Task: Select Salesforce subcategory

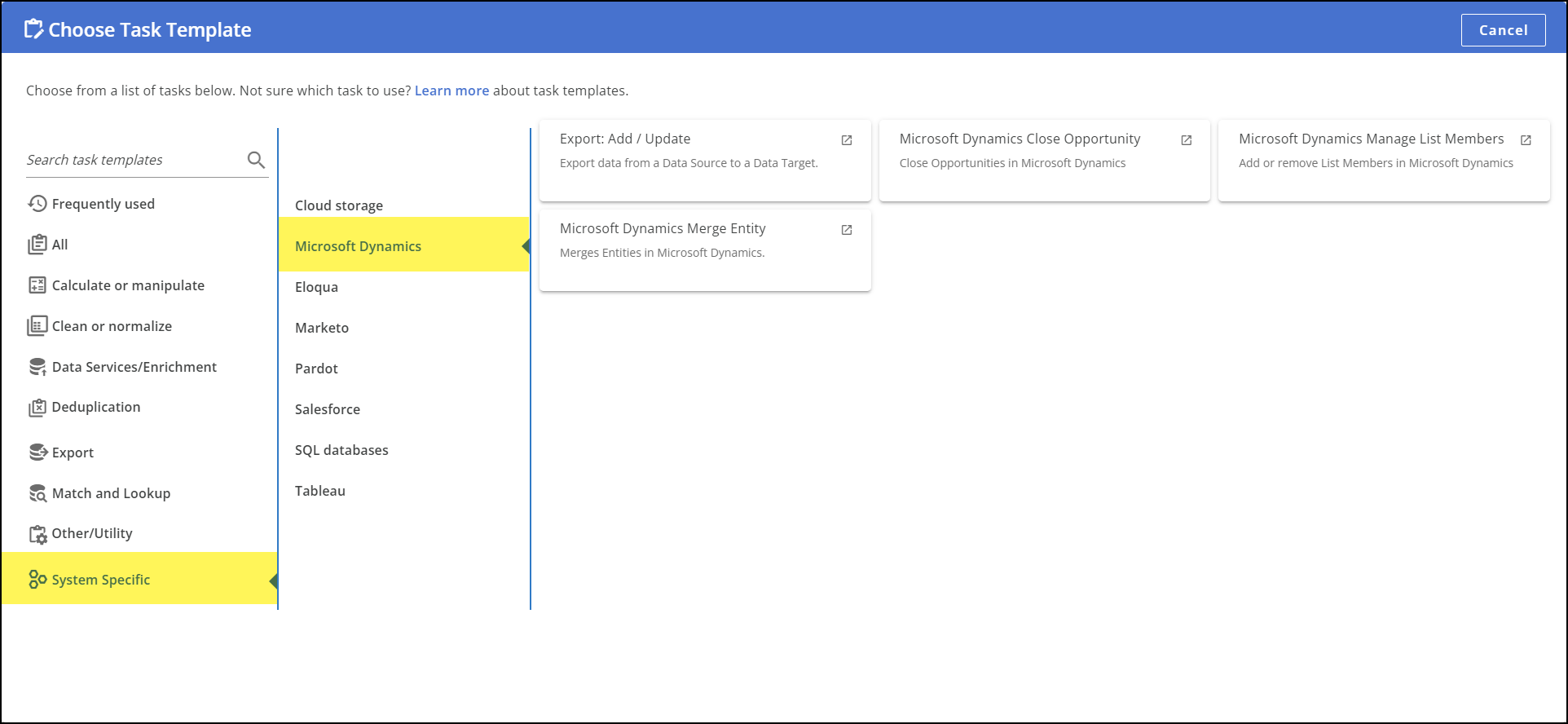Action: pos(328,409)
